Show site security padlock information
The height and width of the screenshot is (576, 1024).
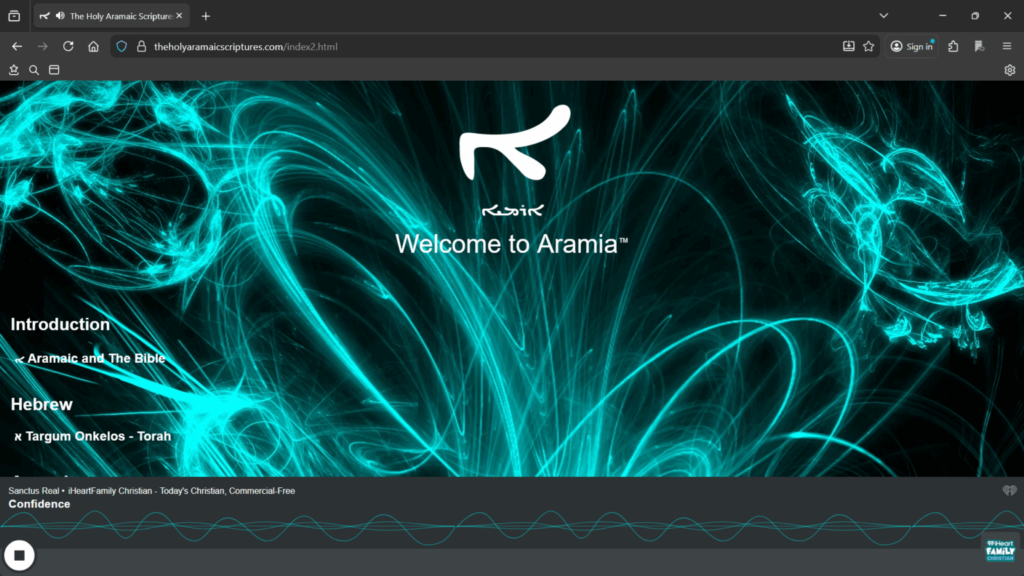click(141, 46)
